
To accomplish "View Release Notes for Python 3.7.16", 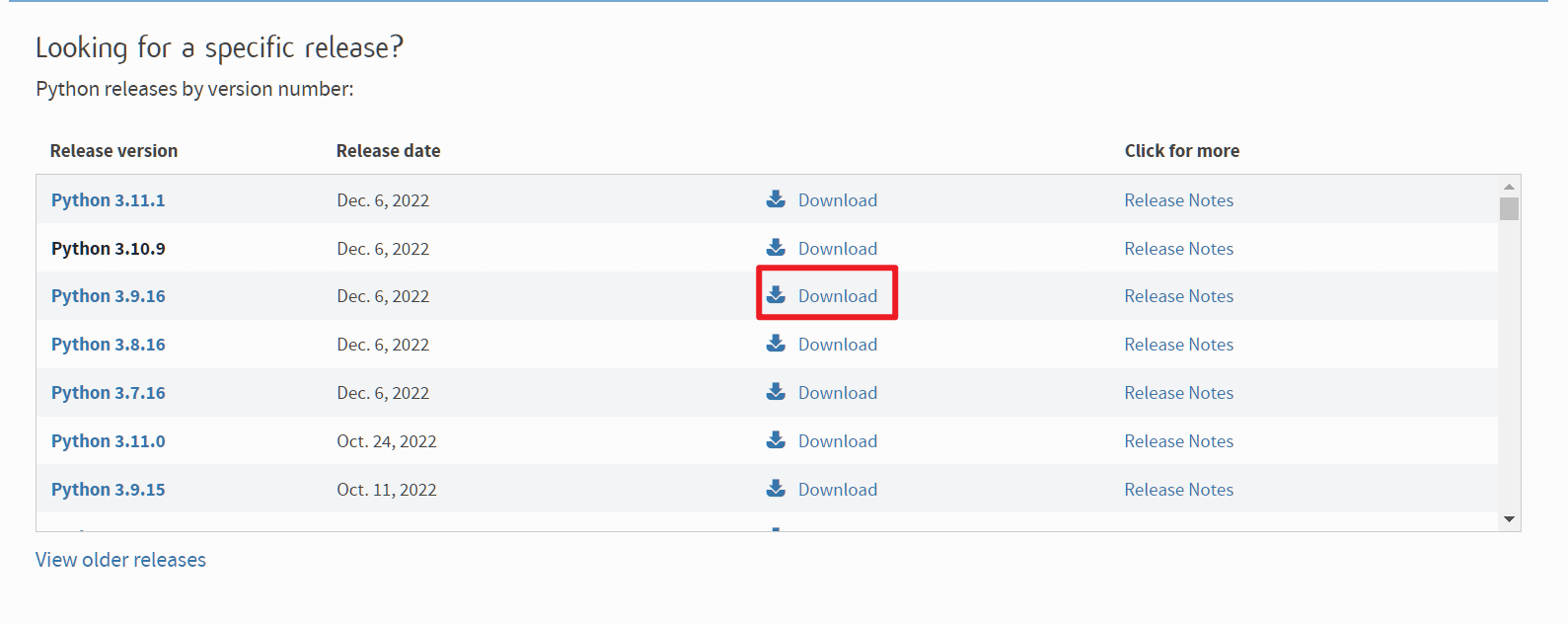I will click(x=1179, y=393).
